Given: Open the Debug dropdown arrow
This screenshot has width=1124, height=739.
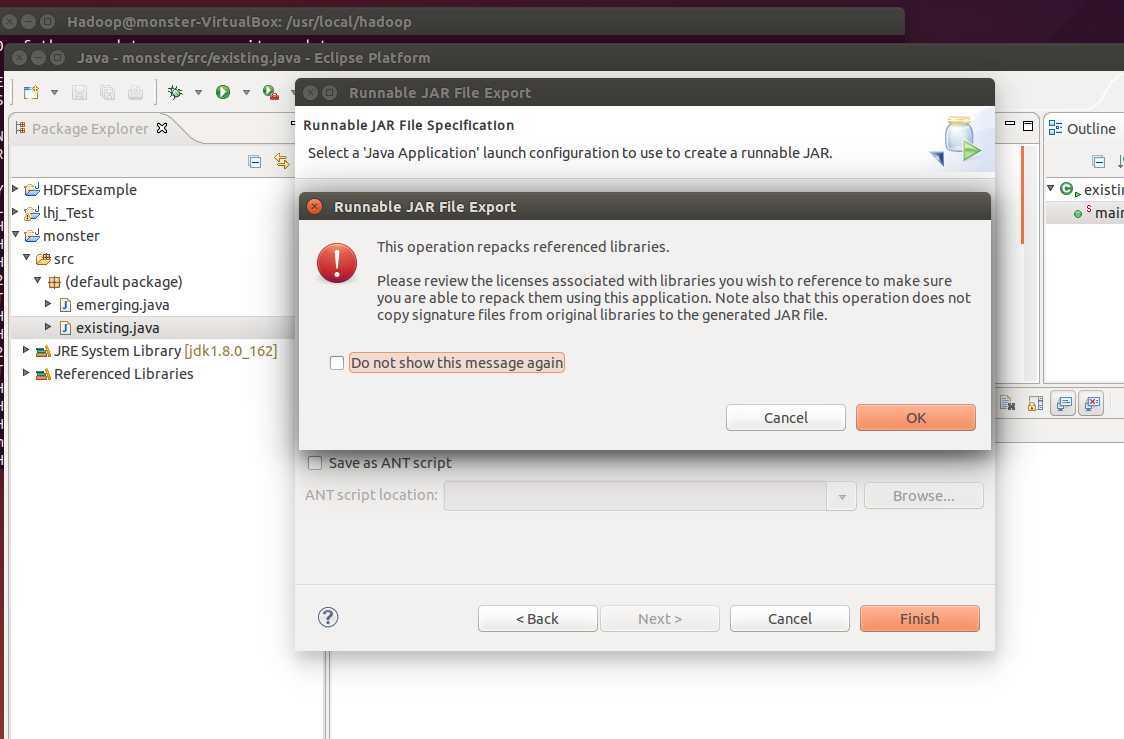Looking at the screenshot, I should click(198, 92).
